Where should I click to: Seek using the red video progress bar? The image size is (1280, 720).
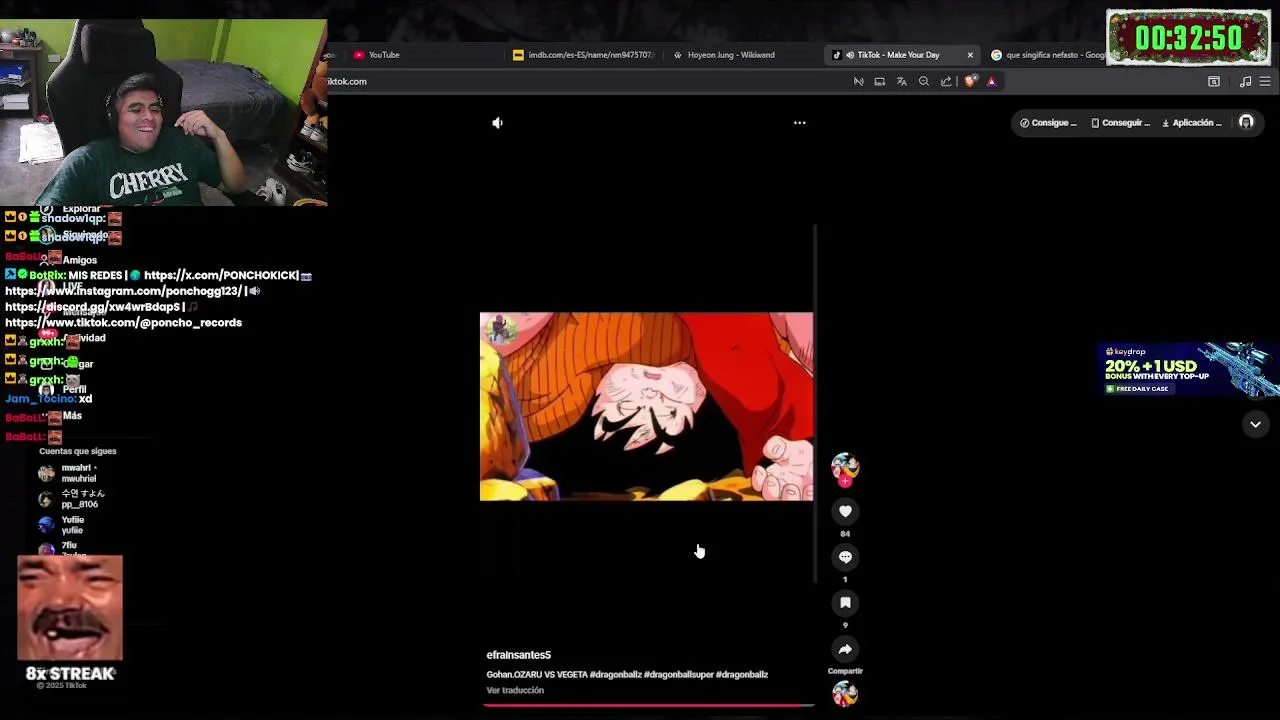(x=648, y=705)
